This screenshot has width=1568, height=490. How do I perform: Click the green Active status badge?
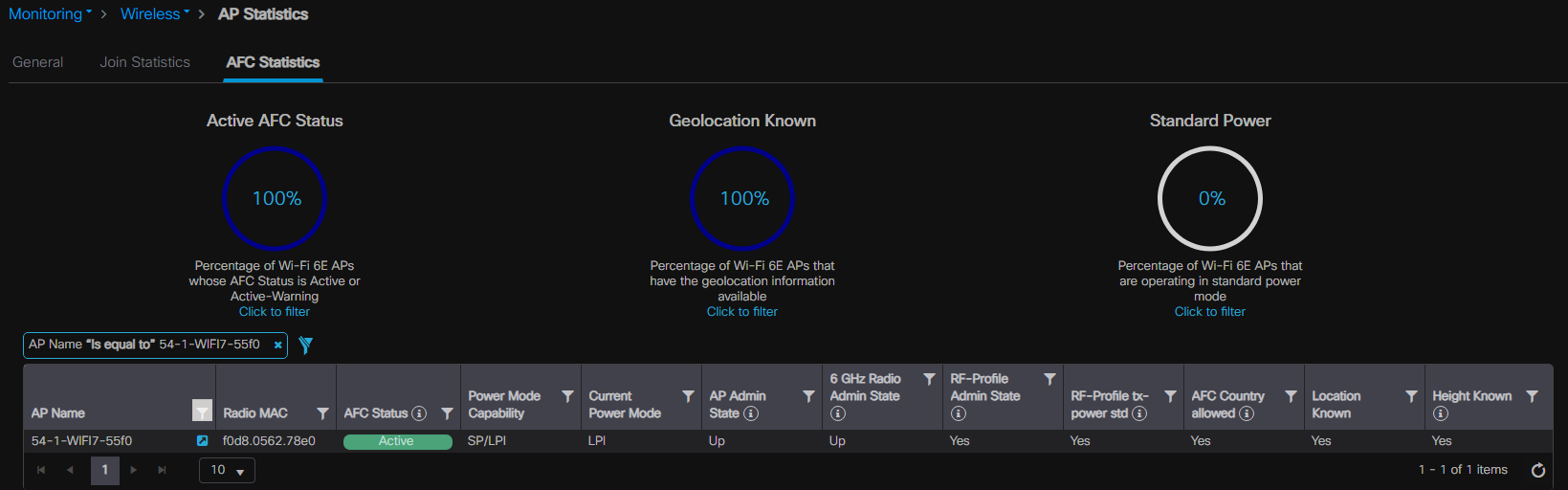click(397, 441)
